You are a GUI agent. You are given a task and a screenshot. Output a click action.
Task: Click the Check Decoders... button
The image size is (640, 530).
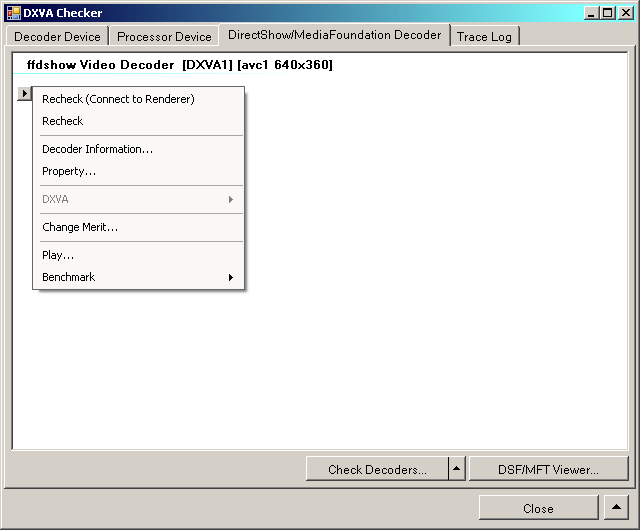377,469
